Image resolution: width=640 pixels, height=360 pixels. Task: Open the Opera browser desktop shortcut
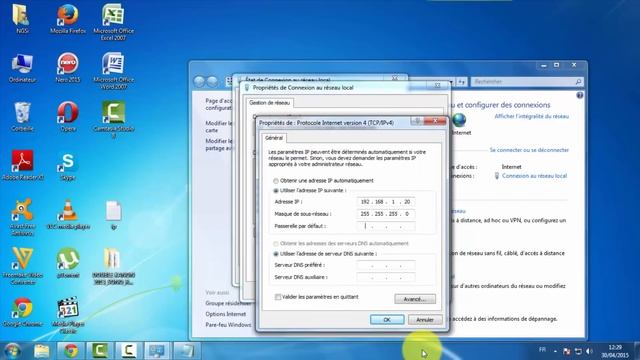tap(68, 117)
